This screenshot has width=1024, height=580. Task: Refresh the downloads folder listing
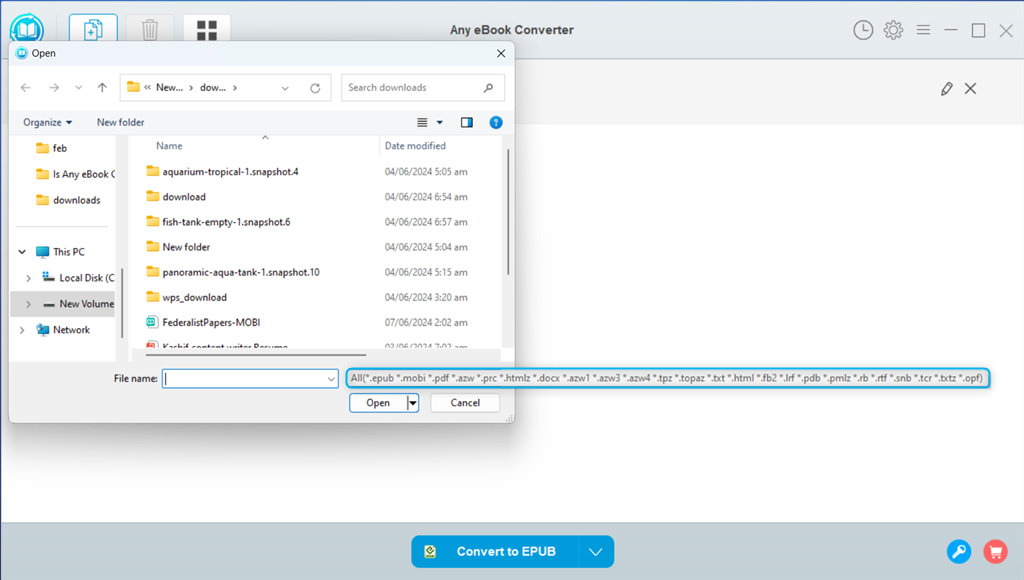[x=315, y=88]
